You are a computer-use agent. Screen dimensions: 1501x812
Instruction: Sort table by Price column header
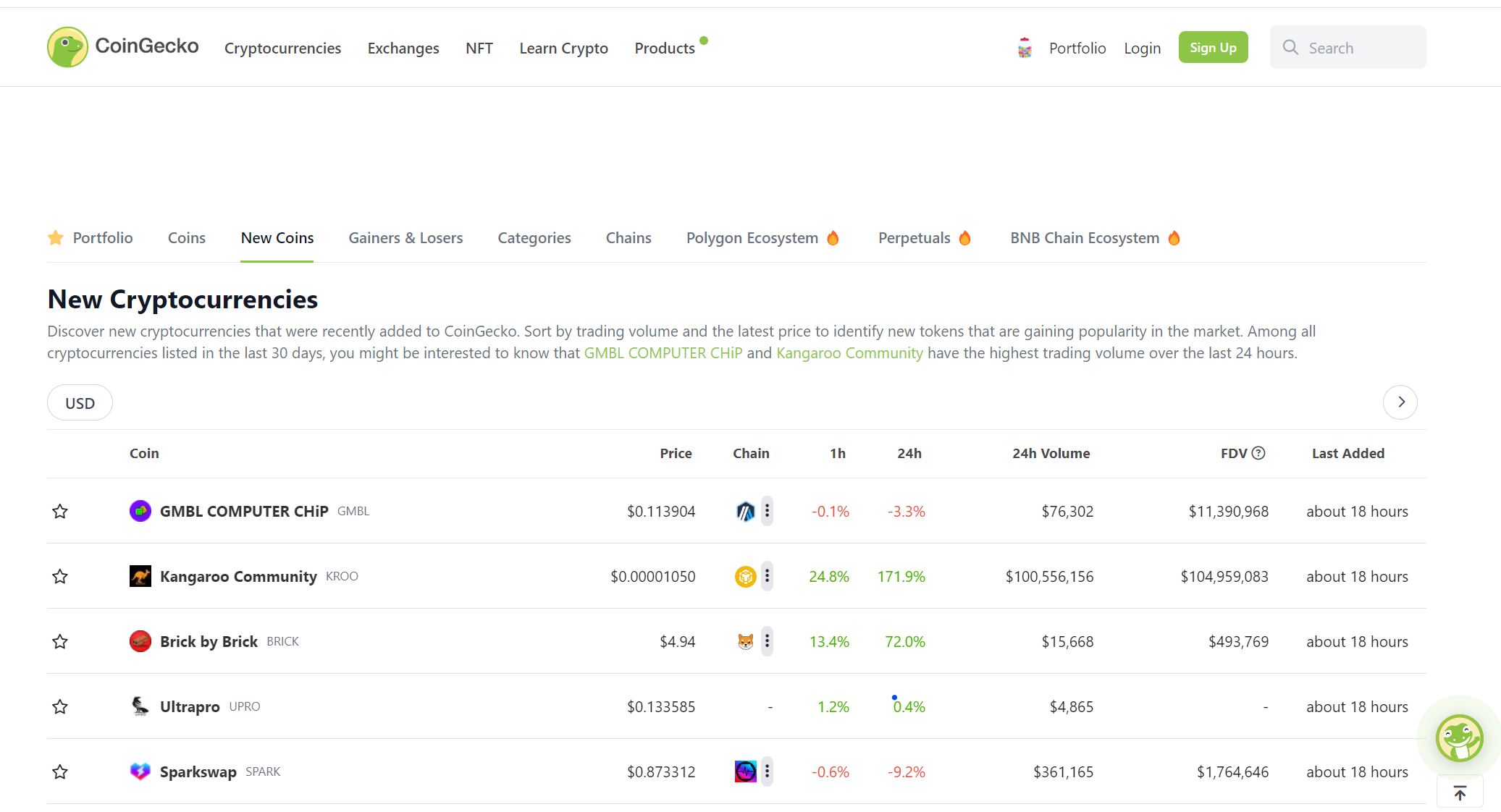click(676, 453)
